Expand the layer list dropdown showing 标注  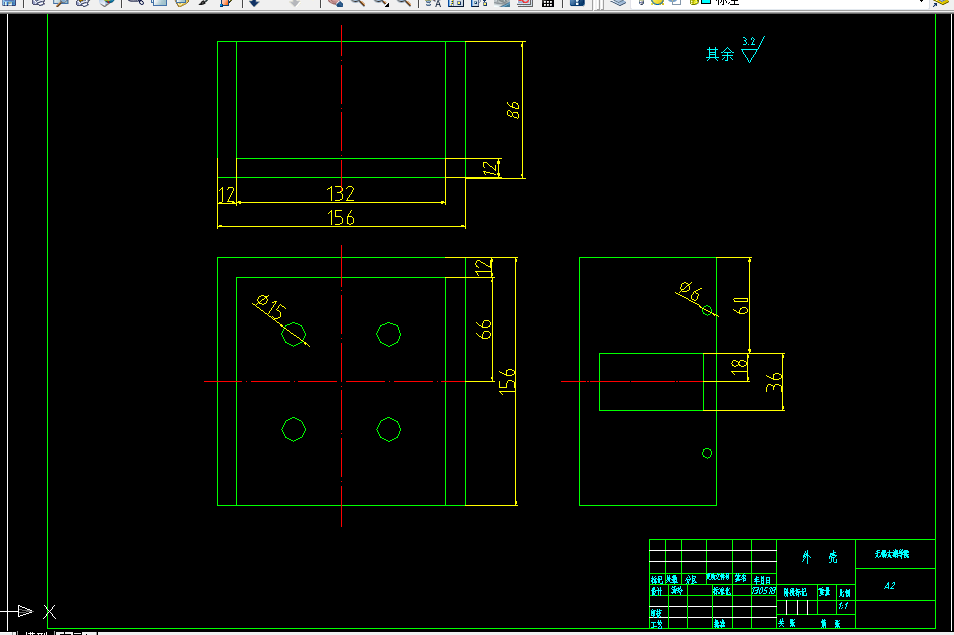pyautogui.click(x=922, y=2)
